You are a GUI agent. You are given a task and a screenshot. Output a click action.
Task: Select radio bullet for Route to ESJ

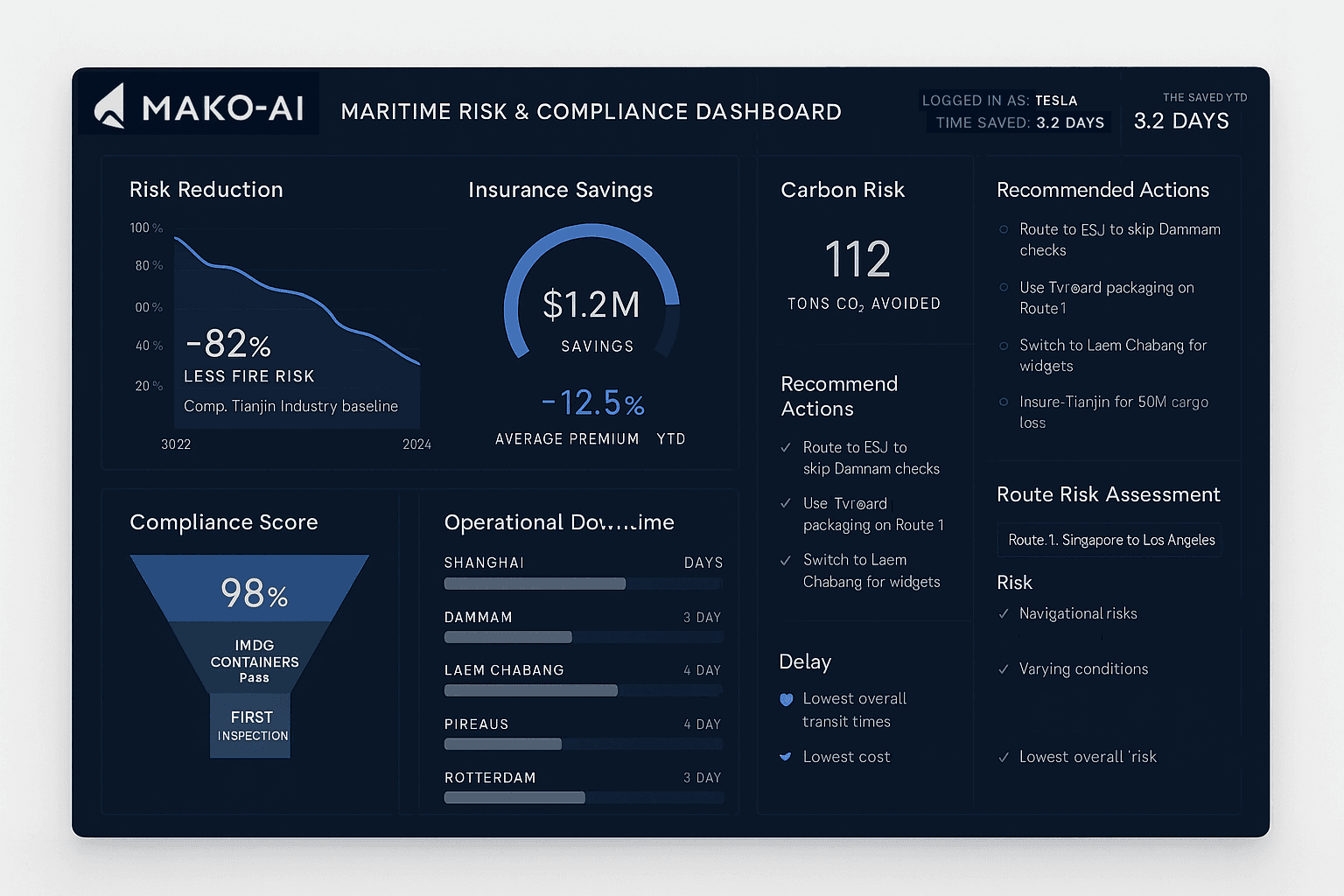tap(1004, 230)
